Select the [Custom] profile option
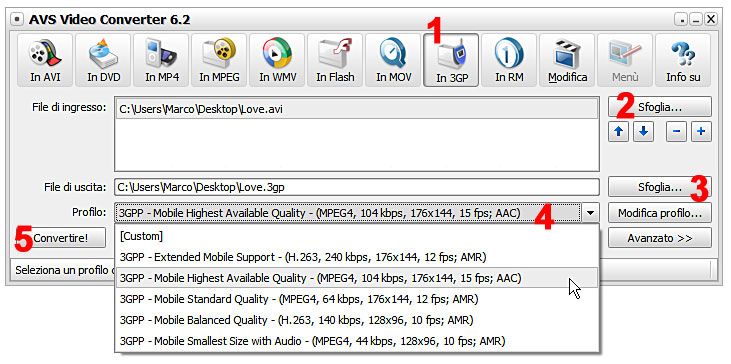This screenshot has width=731, height=364. click(x=357, y=236)
